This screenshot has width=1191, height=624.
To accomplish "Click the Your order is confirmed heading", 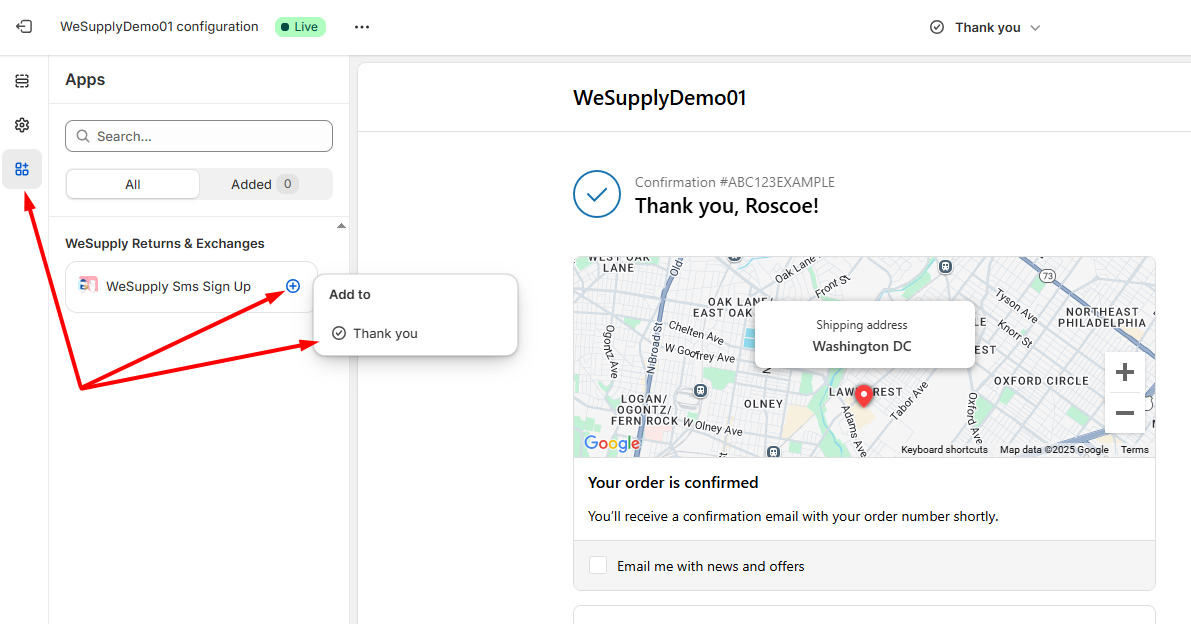I will tap(673, 483).
